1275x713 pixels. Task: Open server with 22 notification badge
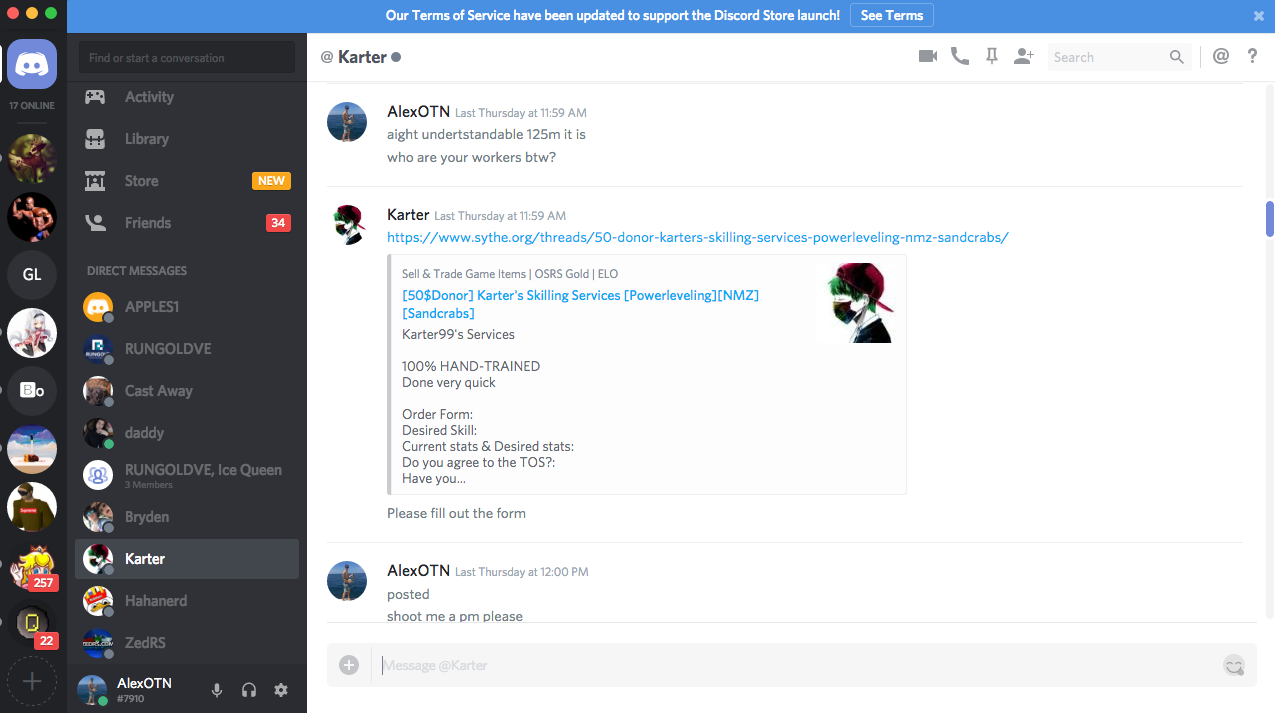(x=32, y=624)
